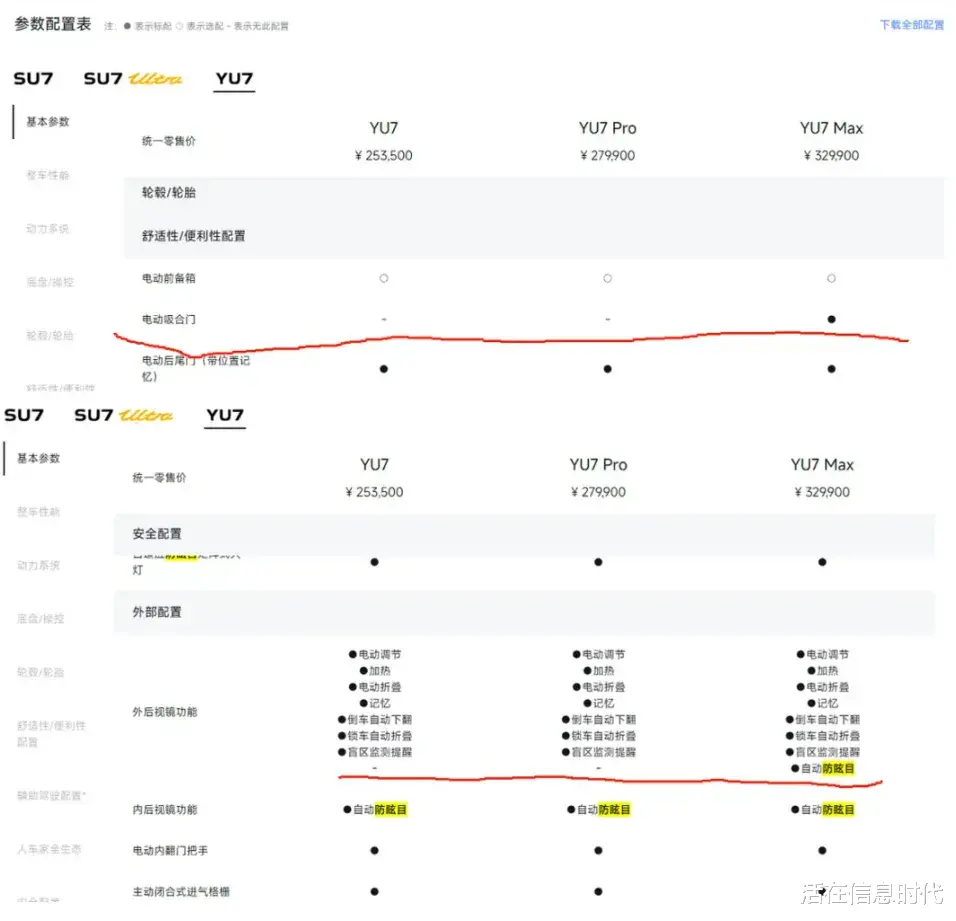Screen dimensions: 956x921
Task: Select the SU7 tab in the upper screenshot
Action: click(x=34, y=79)
